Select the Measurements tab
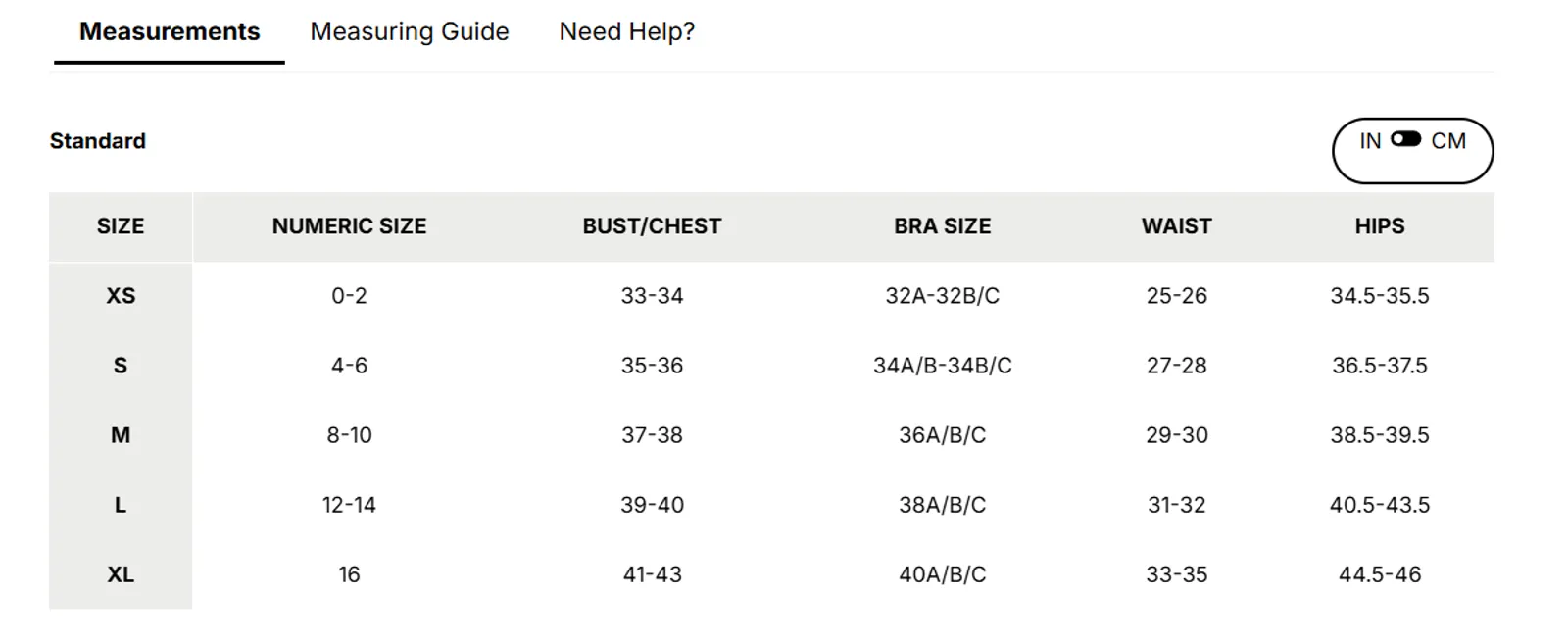This screenshot has width=1568, height=644. tap(170, 31)
